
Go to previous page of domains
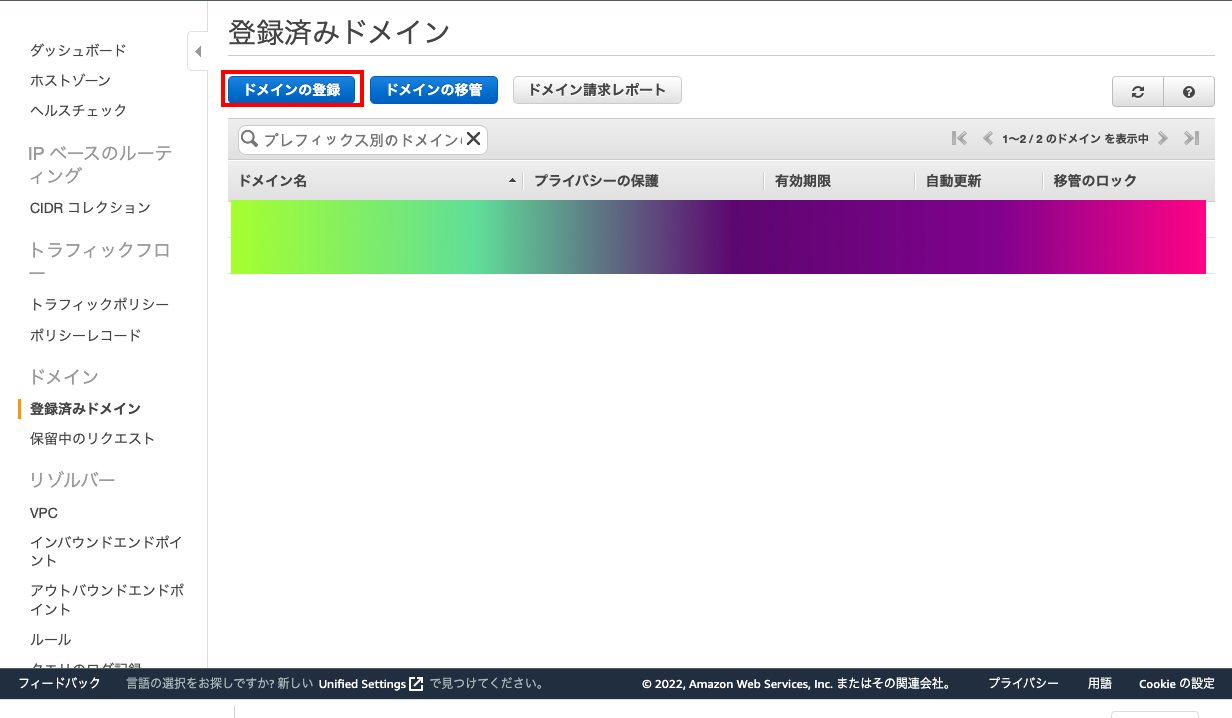[x=988, y=139]
